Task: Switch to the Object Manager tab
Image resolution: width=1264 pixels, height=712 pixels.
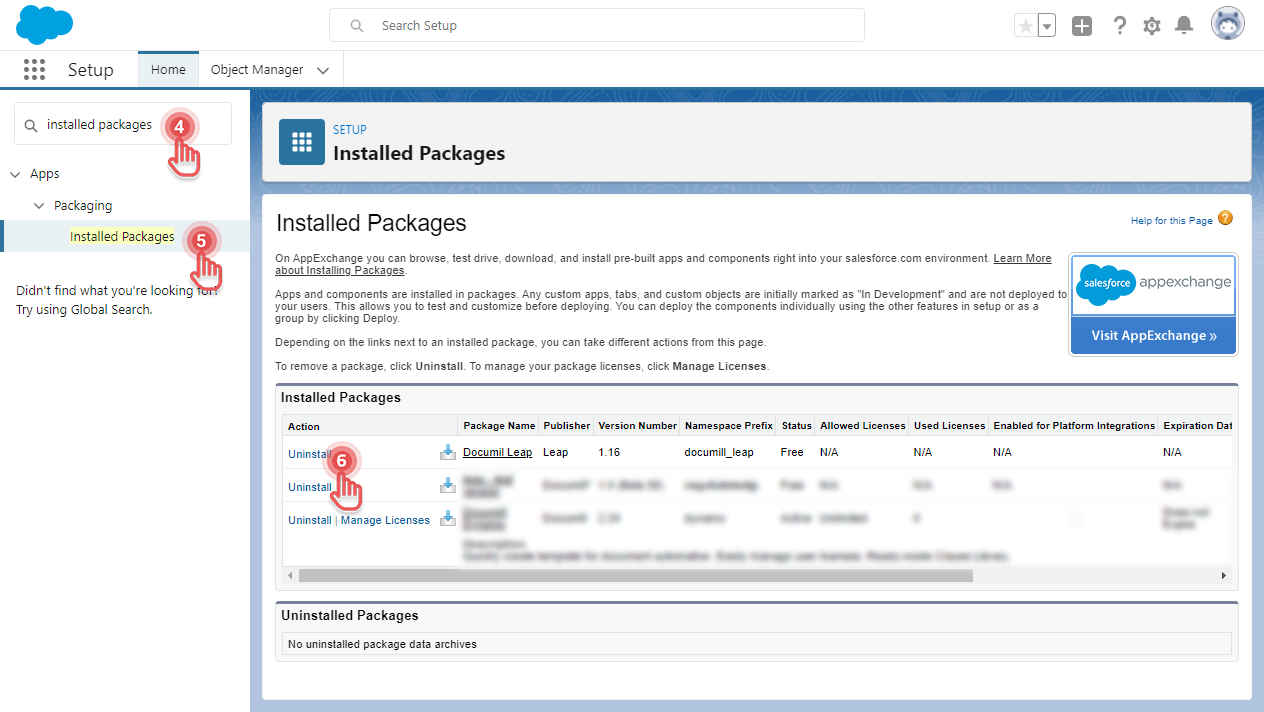Action: (x=258, y=69)
